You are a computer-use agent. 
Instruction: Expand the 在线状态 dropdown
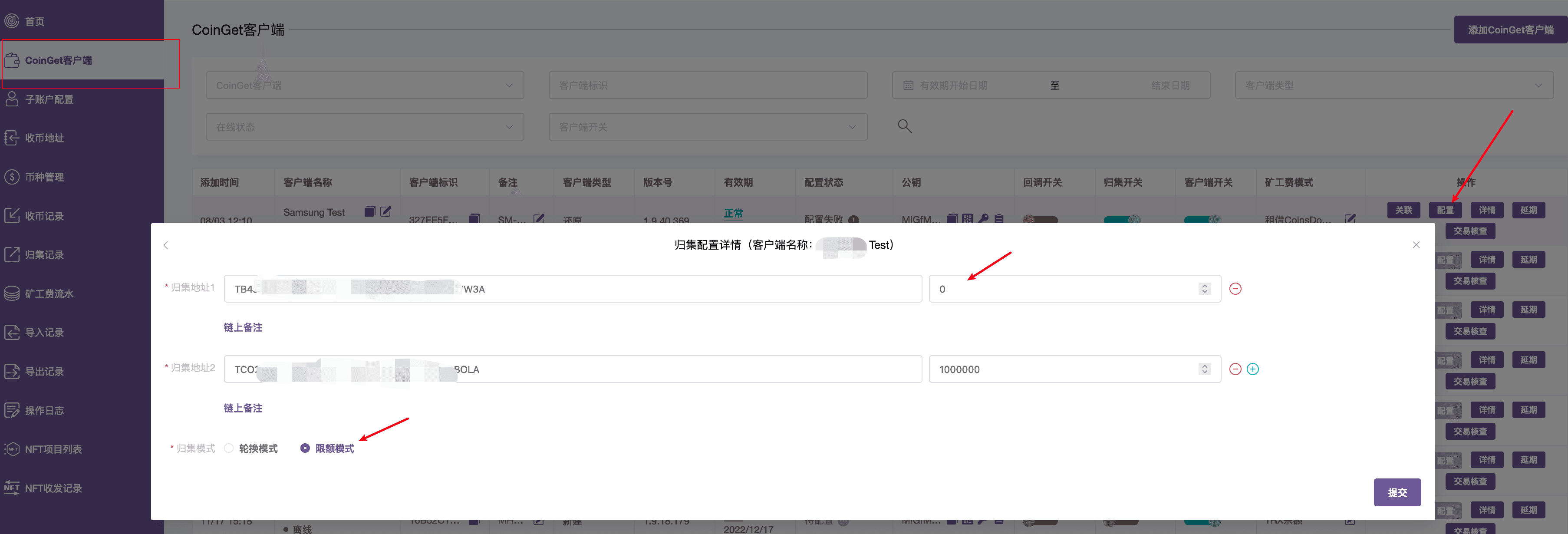[365, 127]
